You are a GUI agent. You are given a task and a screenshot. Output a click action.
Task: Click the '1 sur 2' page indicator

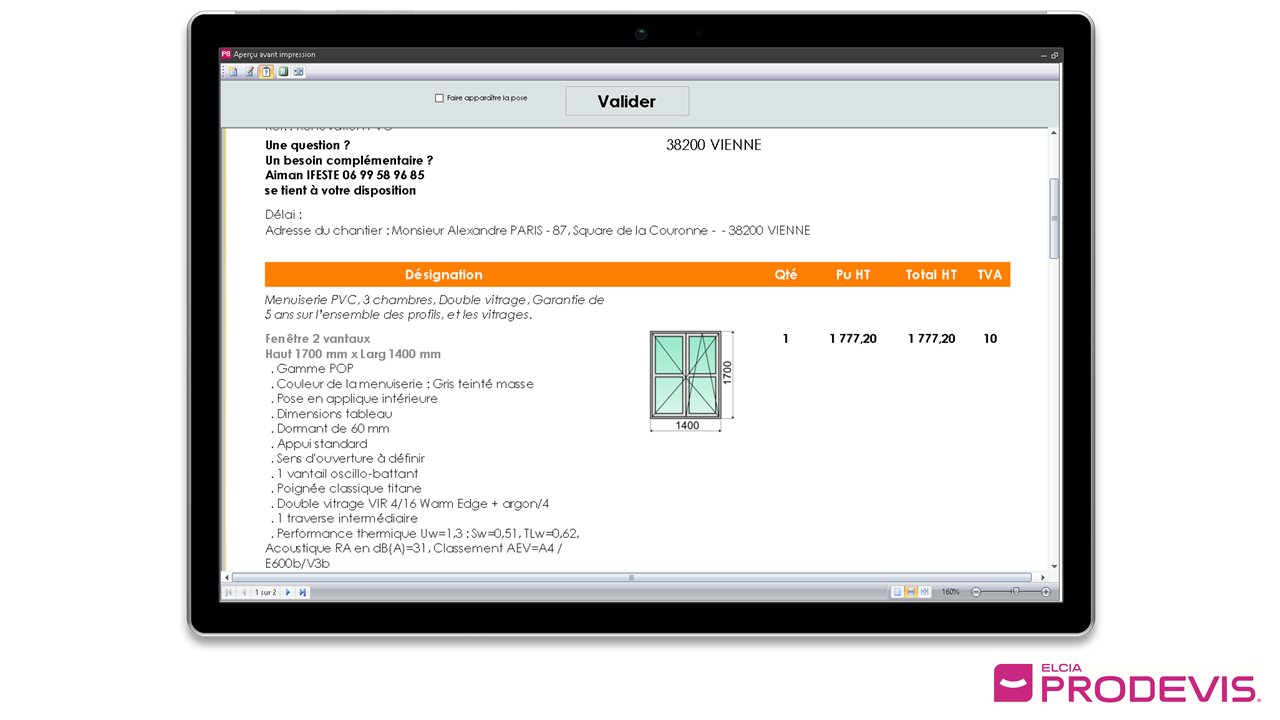tap(265, 592)
